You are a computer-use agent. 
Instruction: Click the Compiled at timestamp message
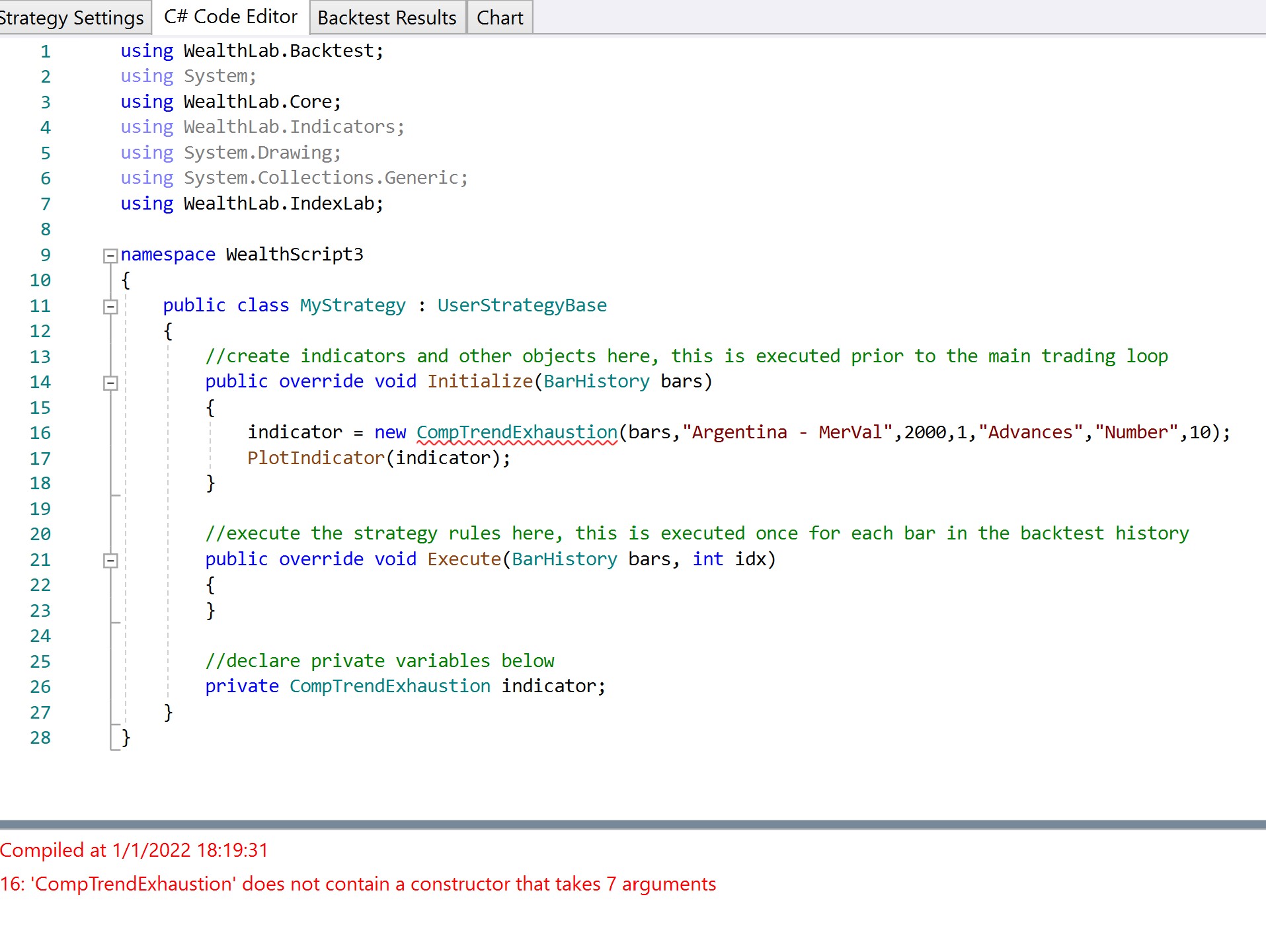tap(134, 850)
